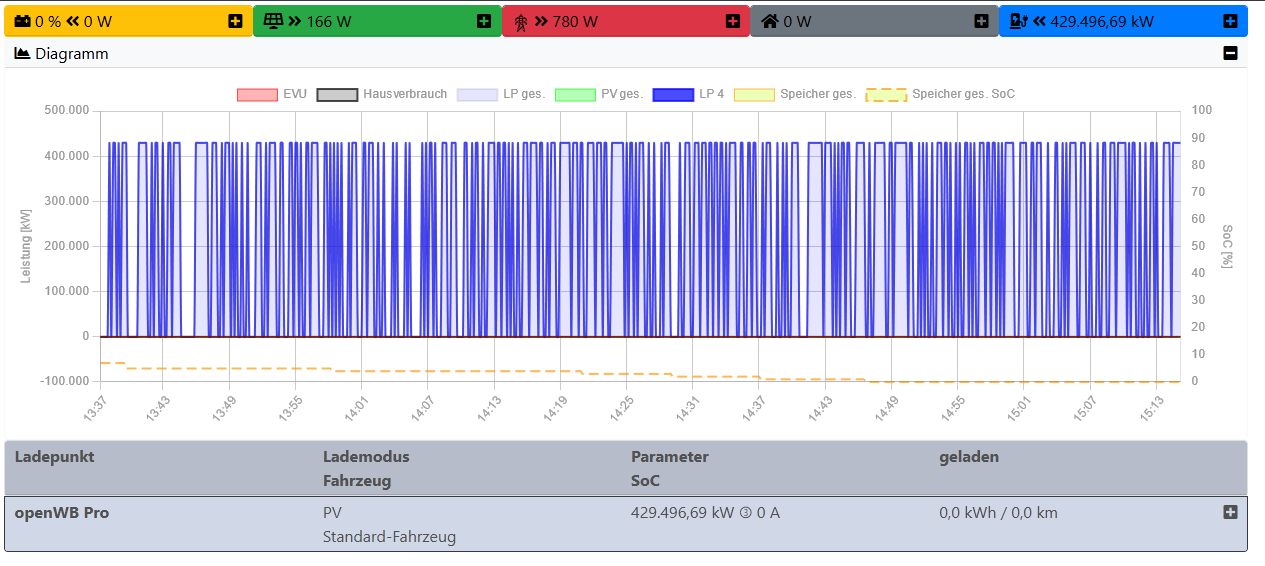Expand the grey house consumption card
Viewport: 1265px width, 566px height.
[x=981, y=21]
